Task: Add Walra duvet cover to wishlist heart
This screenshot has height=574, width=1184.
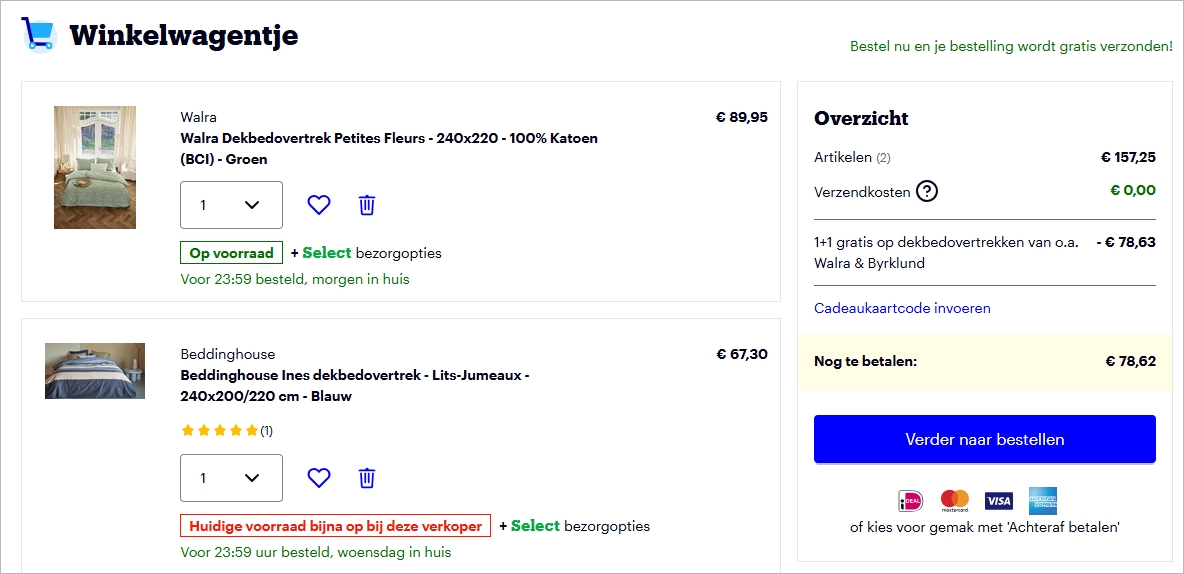Action: pyautogui.click(x=318, y=205)
